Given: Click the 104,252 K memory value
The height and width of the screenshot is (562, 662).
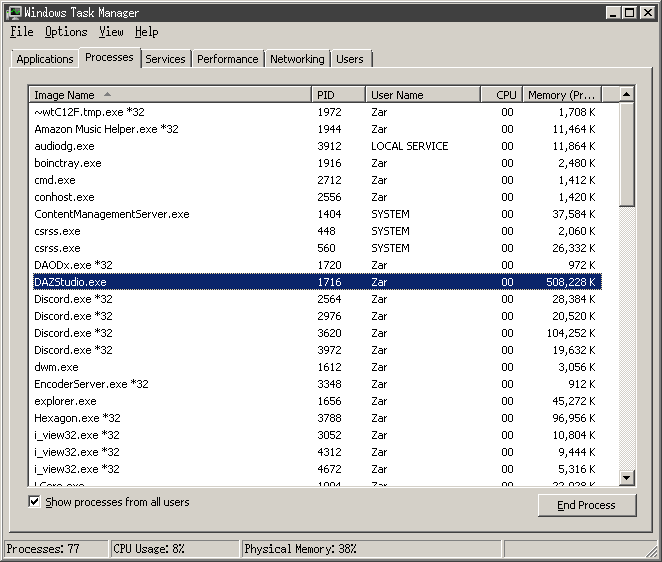Looking at the screenshot, I should (x=571, y=333).
